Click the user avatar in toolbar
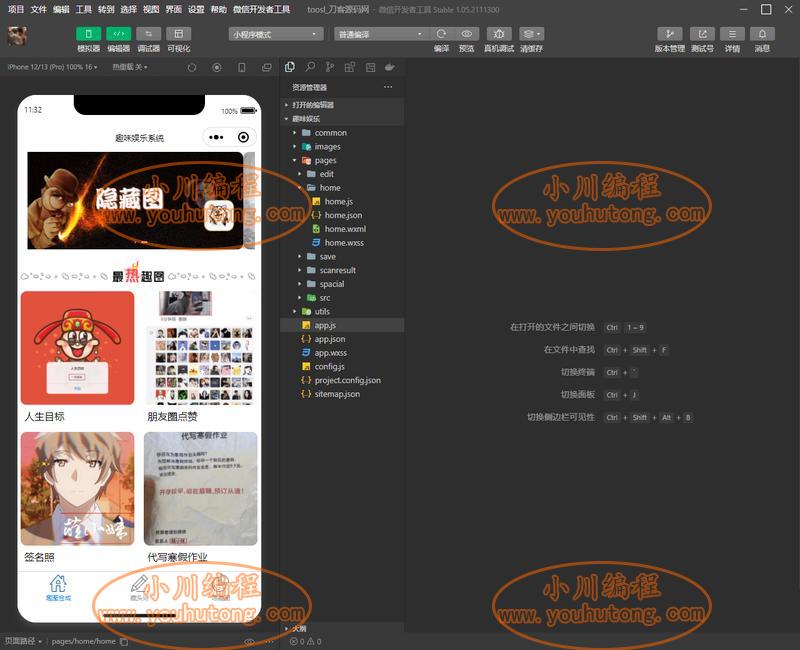 click(17, 36)
